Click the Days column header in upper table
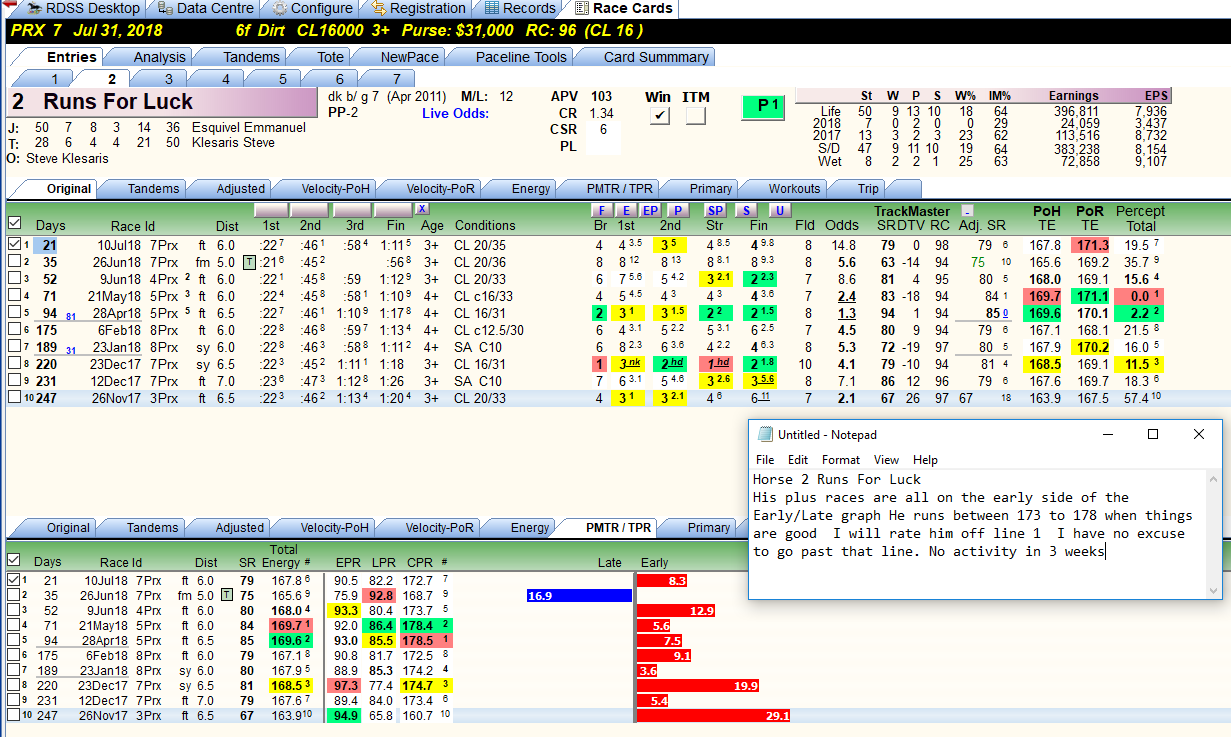The width and height of the screenshot is (1231, 737). tap(50, 225)
